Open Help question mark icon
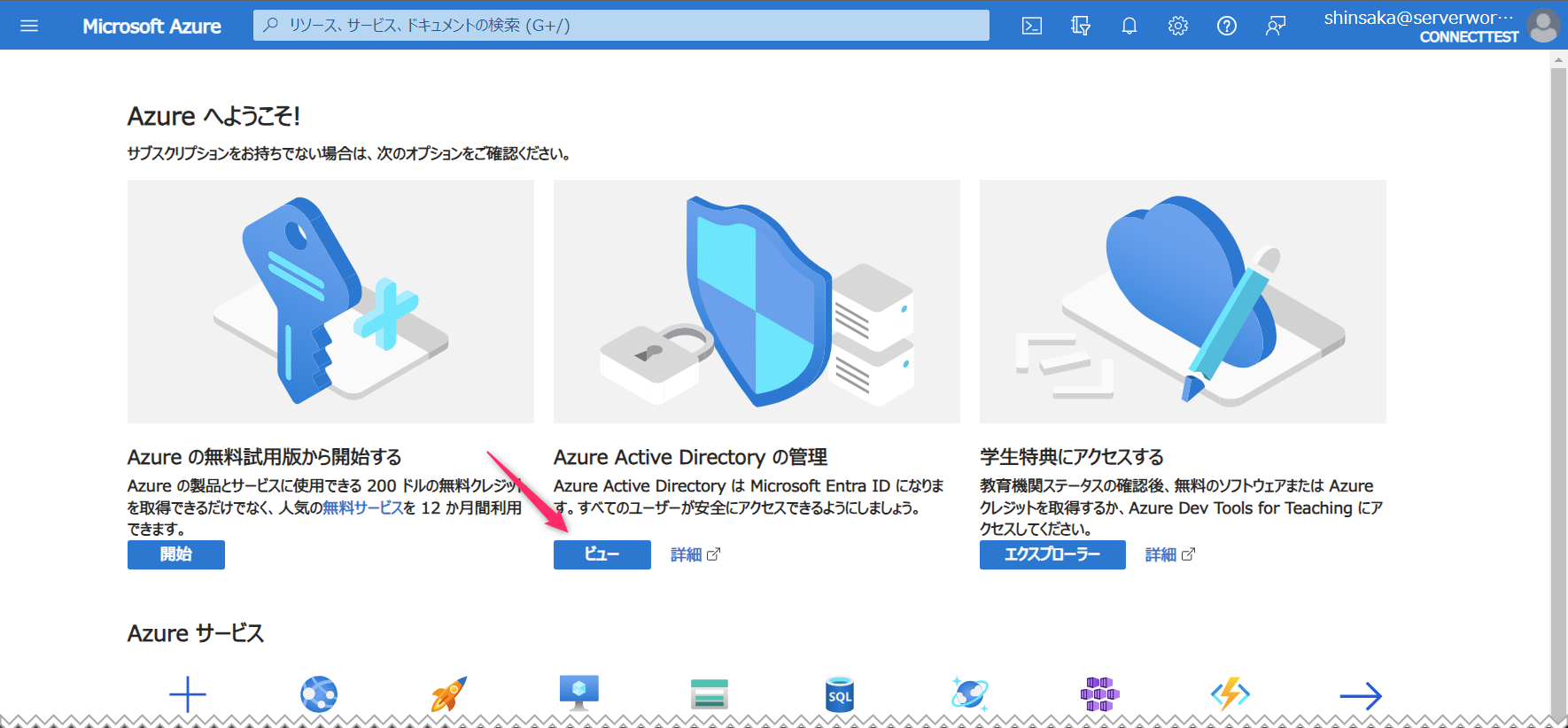Viewport: 1568px width, 728px height. tap(1227, 26)
